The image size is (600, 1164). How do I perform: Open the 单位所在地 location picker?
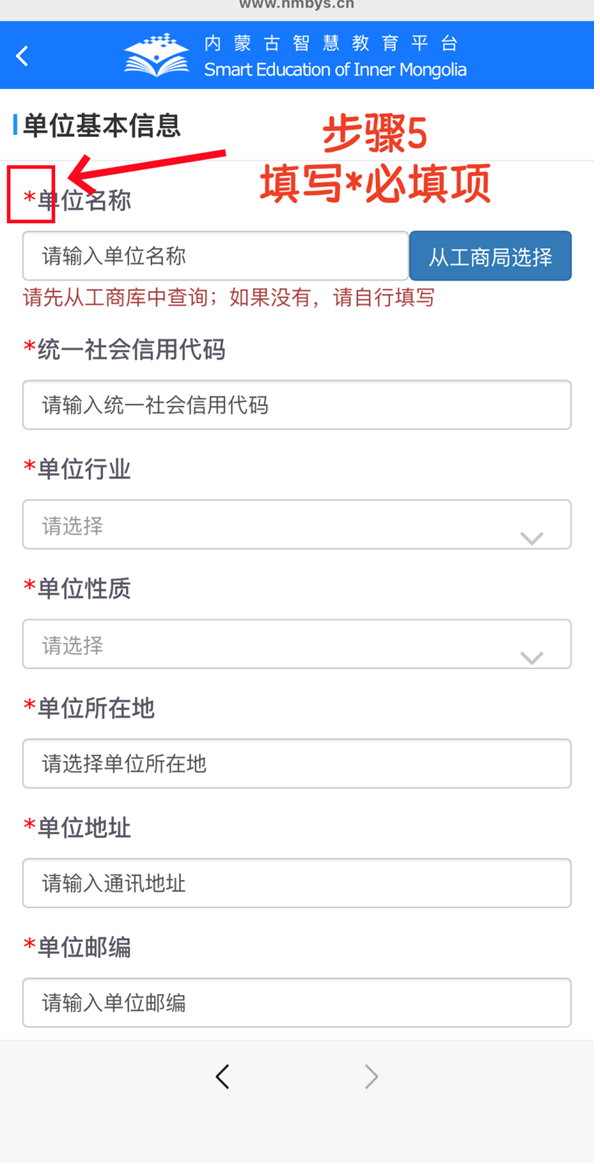(x=296, y=764)
